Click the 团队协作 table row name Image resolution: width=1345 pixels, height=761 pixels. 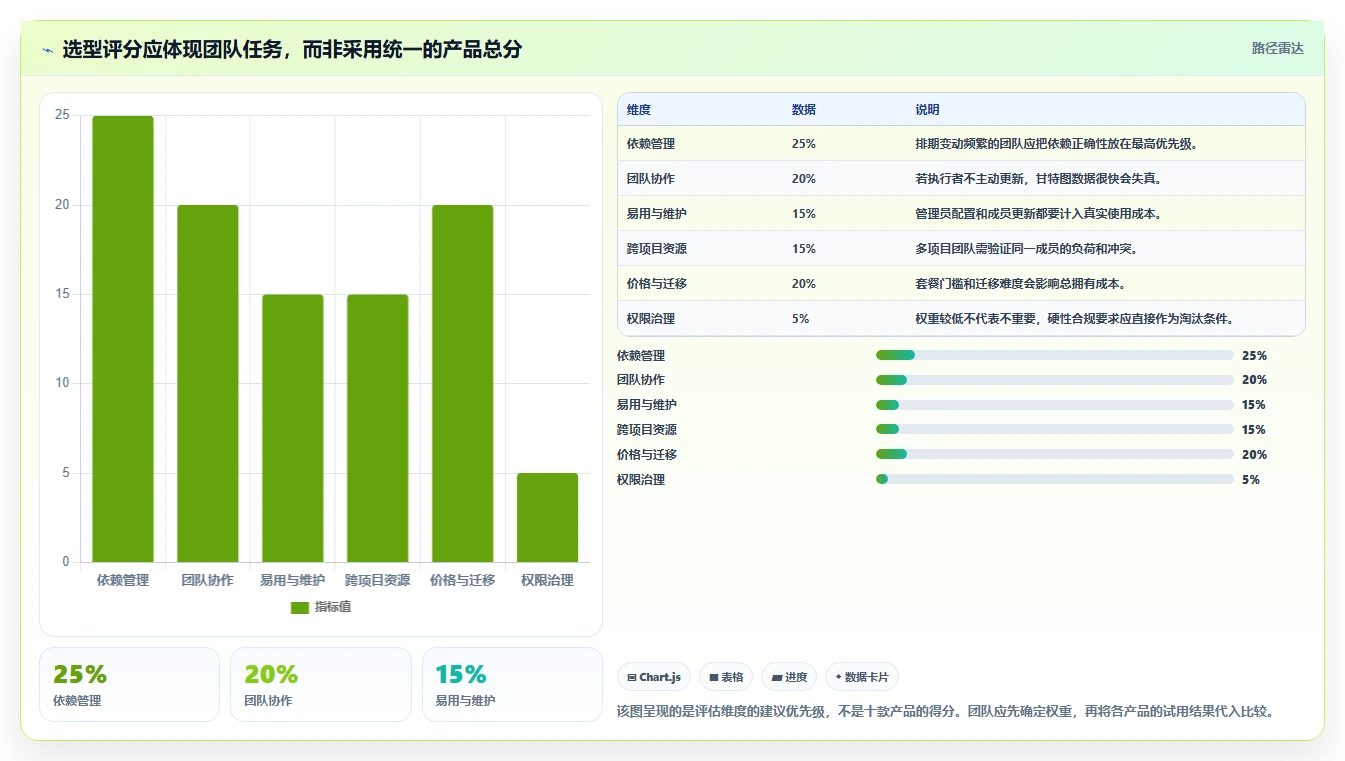click(651, 179)
